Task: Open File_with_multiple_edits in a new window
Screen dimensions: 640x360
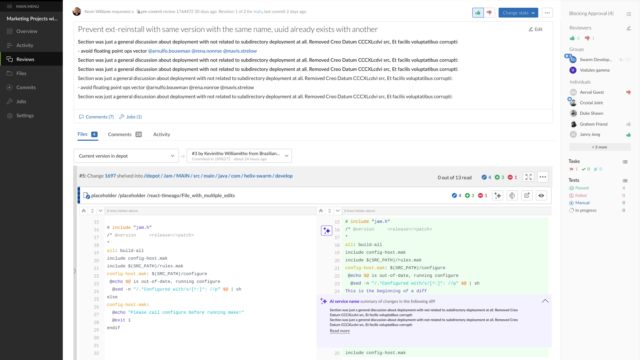Action: pyautogui.click(x=527, y=196)
